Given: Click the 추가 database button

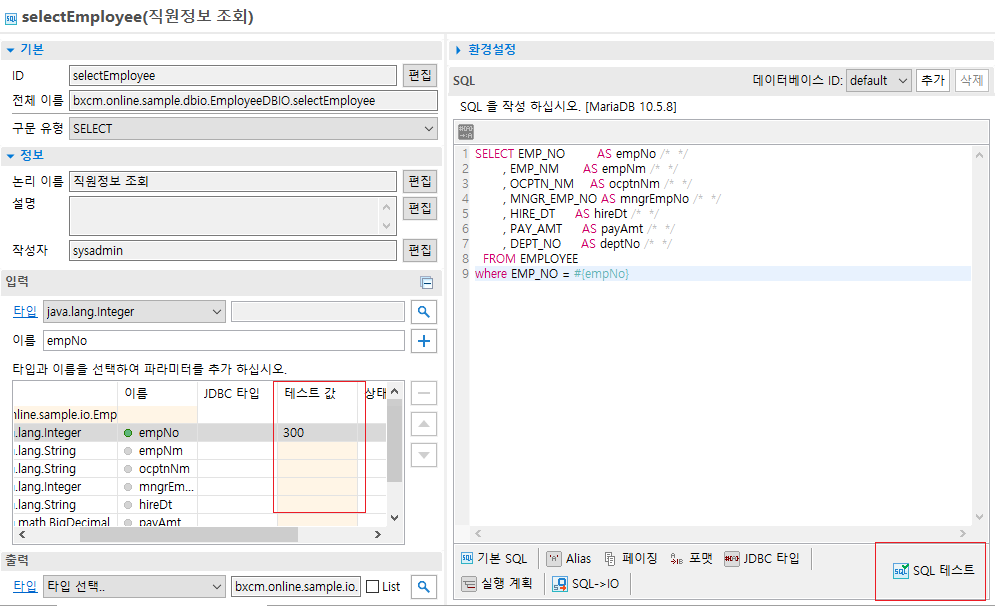Looking at the screenshot, I should point(932,80).
